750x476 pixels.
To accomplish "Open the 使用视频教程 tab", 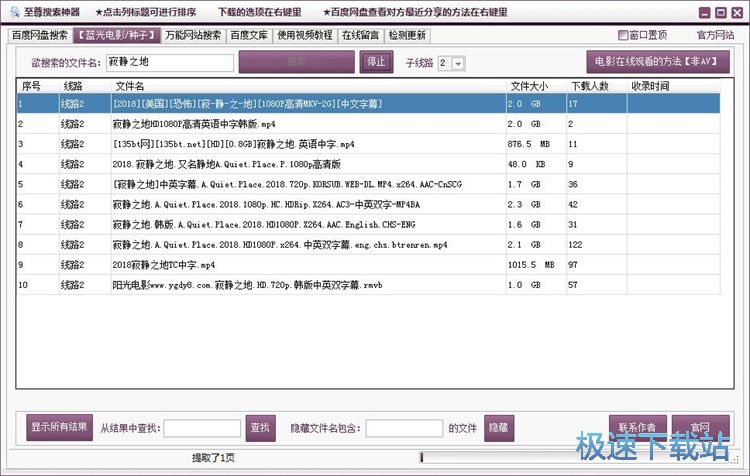I will tap(305, 35).
